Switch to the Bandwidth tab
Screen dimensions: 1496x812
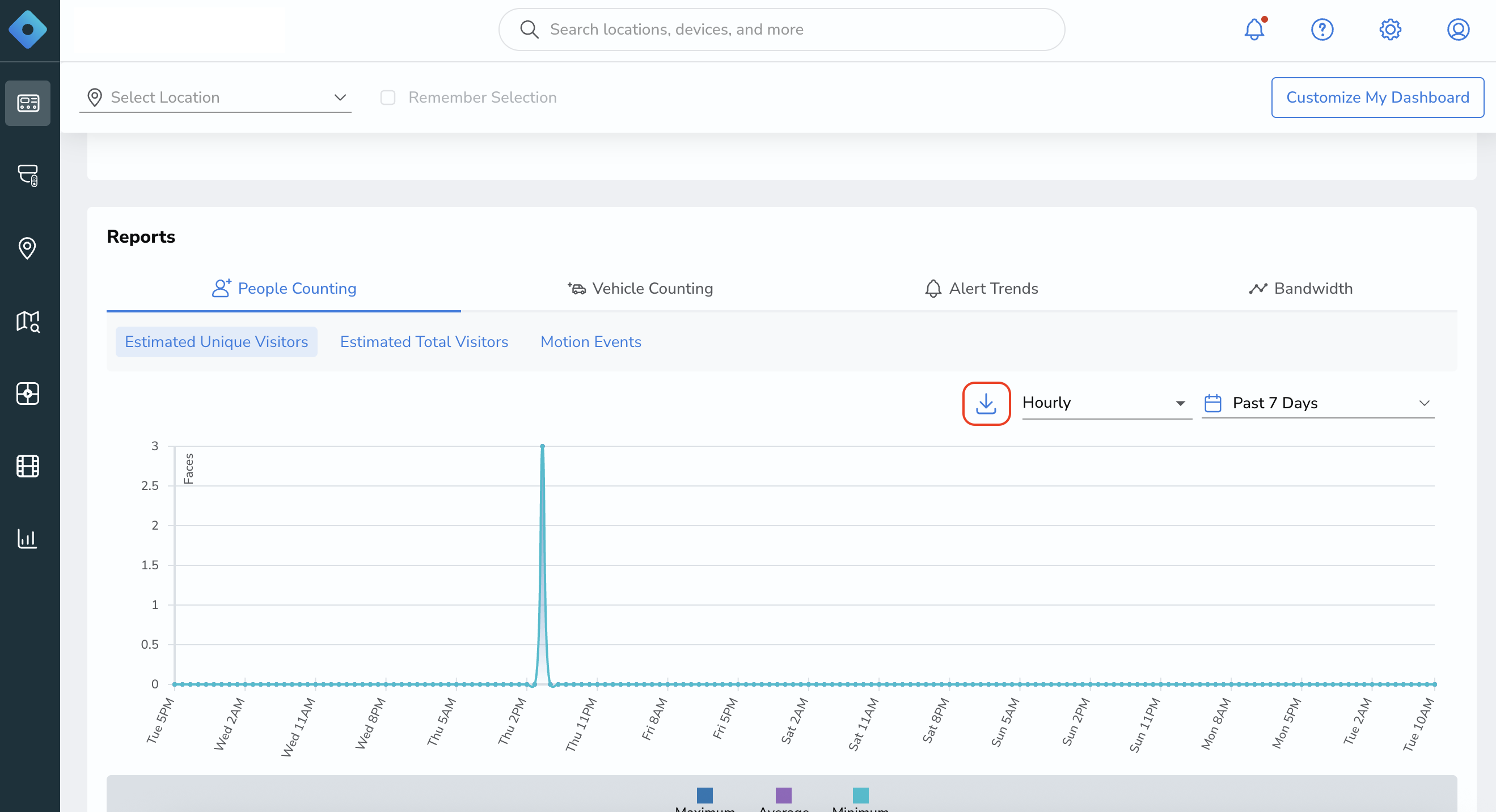click(1300, 289)
